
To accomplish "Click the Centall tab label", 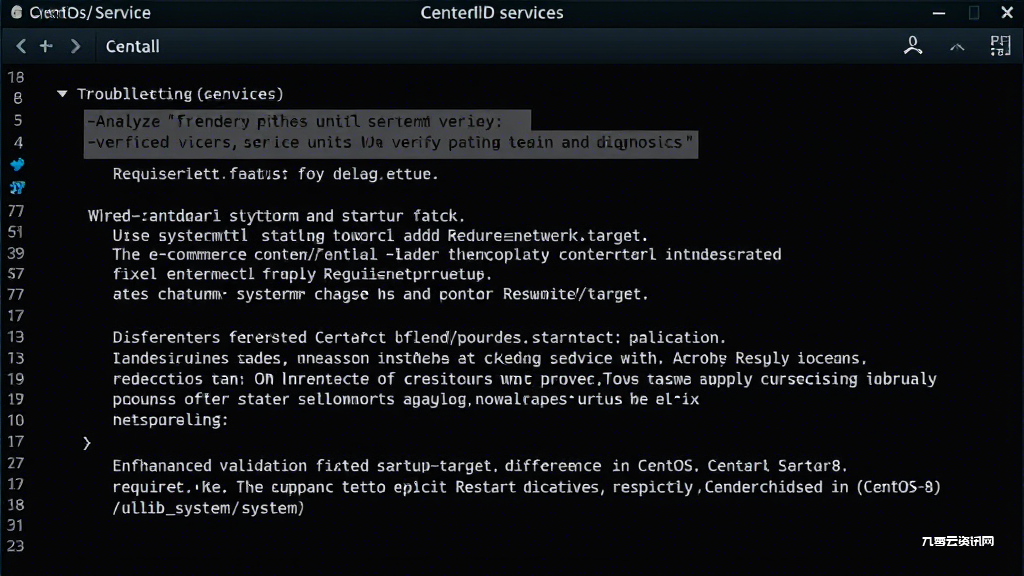I will (133, 46).
